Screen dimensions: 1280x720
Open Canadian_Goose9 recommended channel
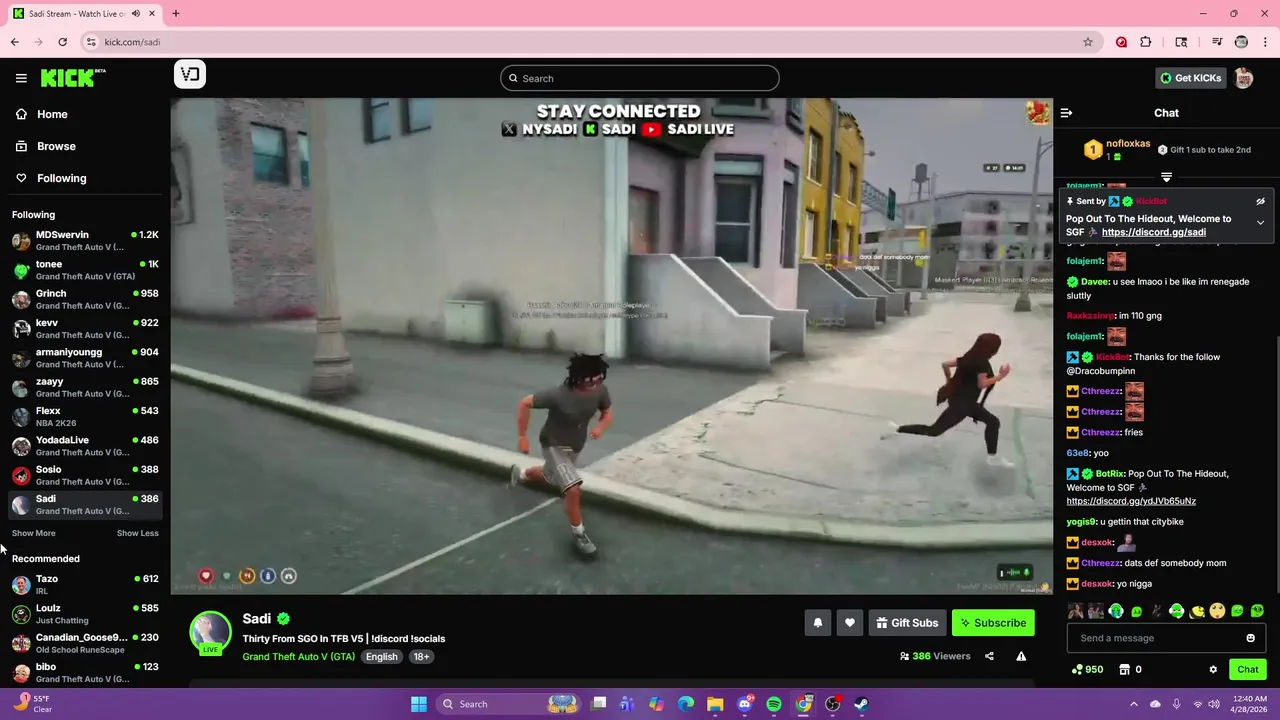pyautogui.click(x=85, y=644)
